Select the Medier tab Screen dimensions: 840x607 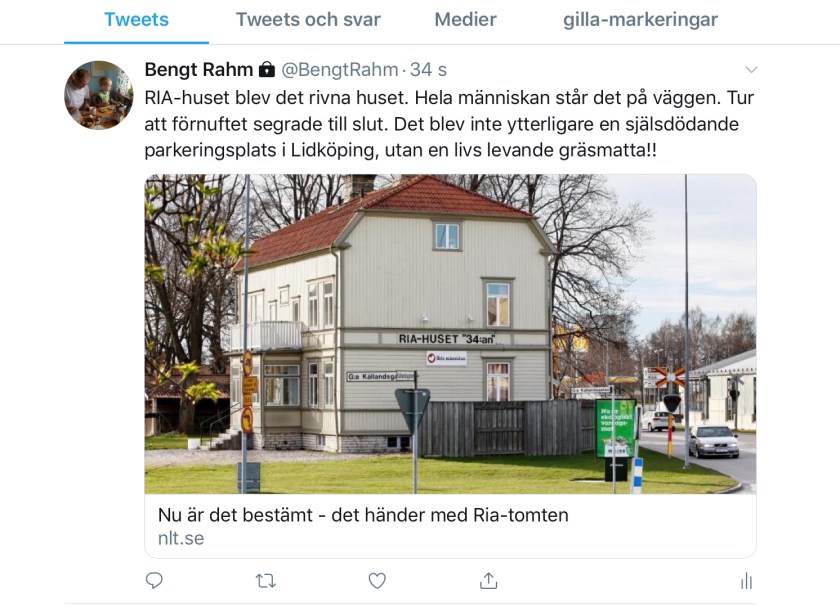click(x=466, y=20)
